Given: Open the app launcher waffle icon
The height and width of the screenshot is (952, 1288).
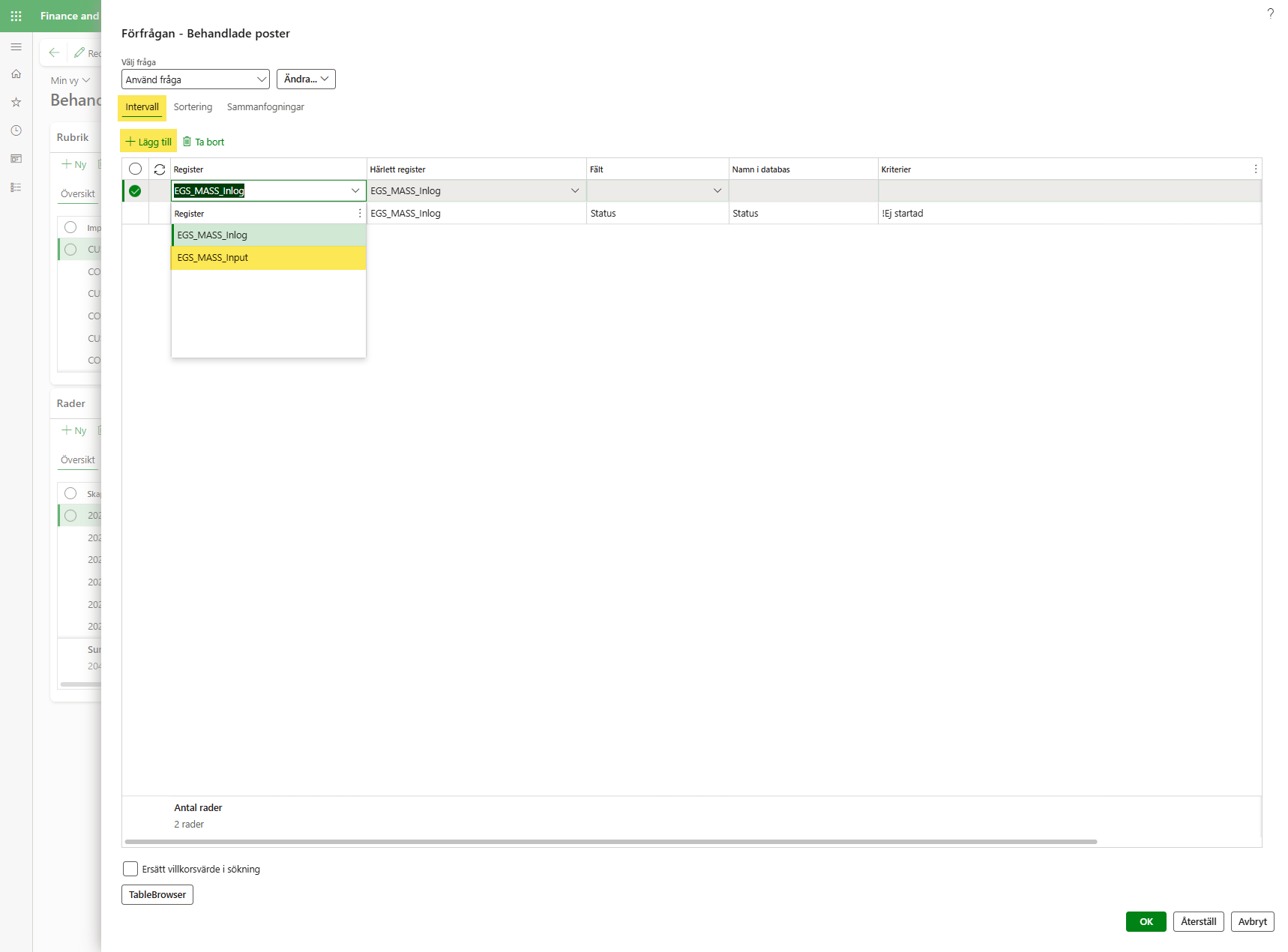Looking at the screenshot, I should pos(16,16).
